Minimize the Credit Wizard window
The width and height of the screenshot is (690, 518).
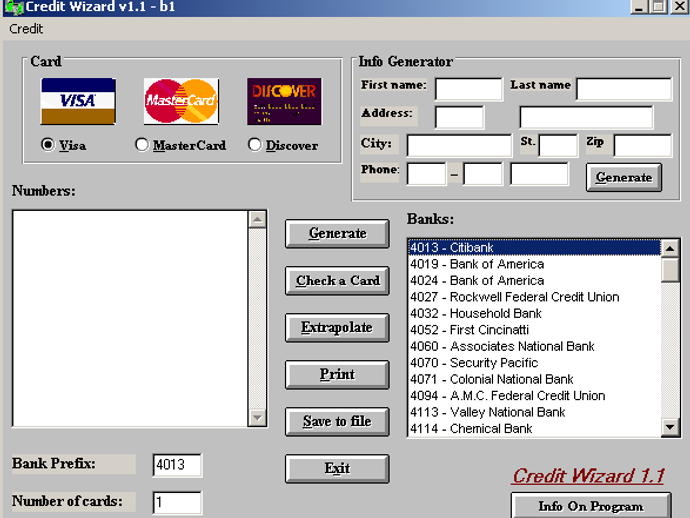(x=639, y=7)
